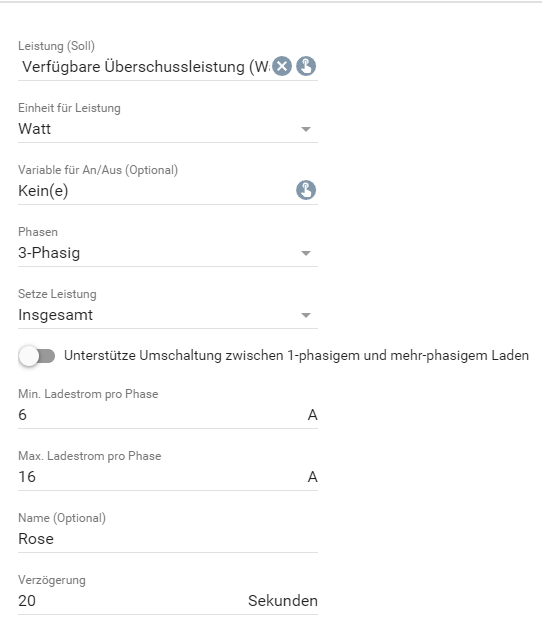Expand the Setze Leistung dropdown arrow
The image size is (542, 627).
coord(306,315)
